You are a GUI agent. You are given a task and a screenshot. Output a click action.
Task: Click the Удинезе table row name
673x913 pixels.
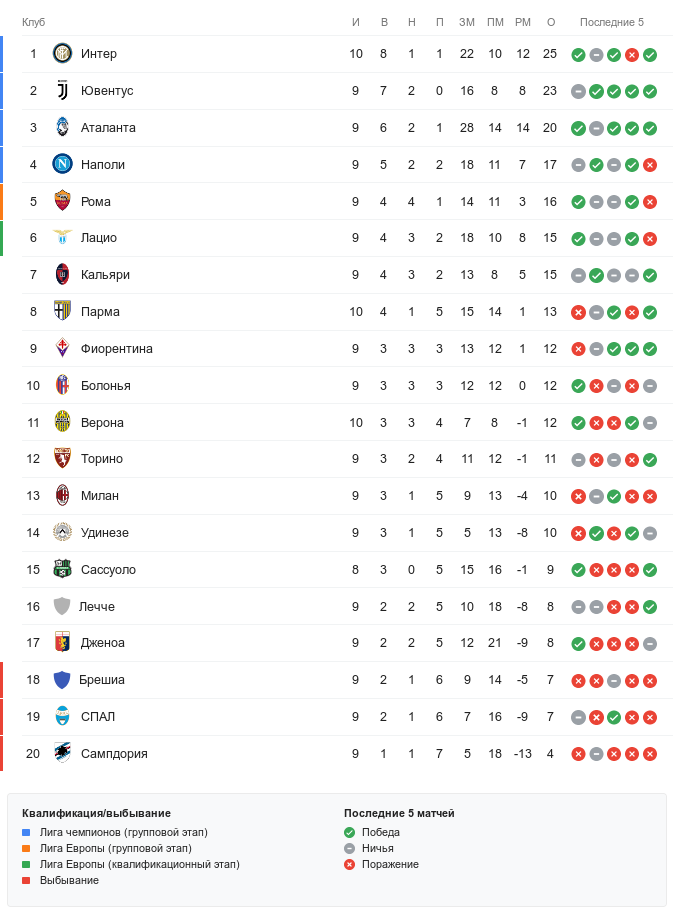coord(105,533)
